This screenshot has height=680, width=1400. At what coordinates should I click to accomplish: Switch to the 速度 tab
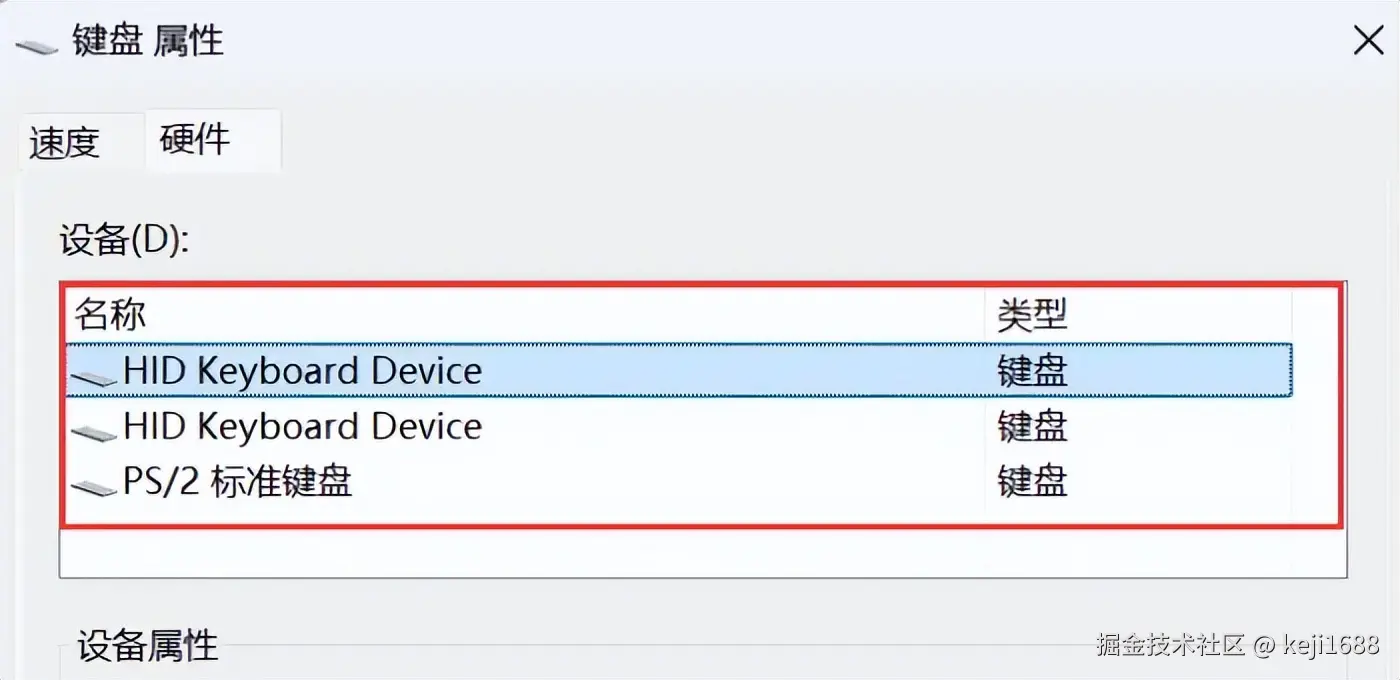click(x=65, y=143)
